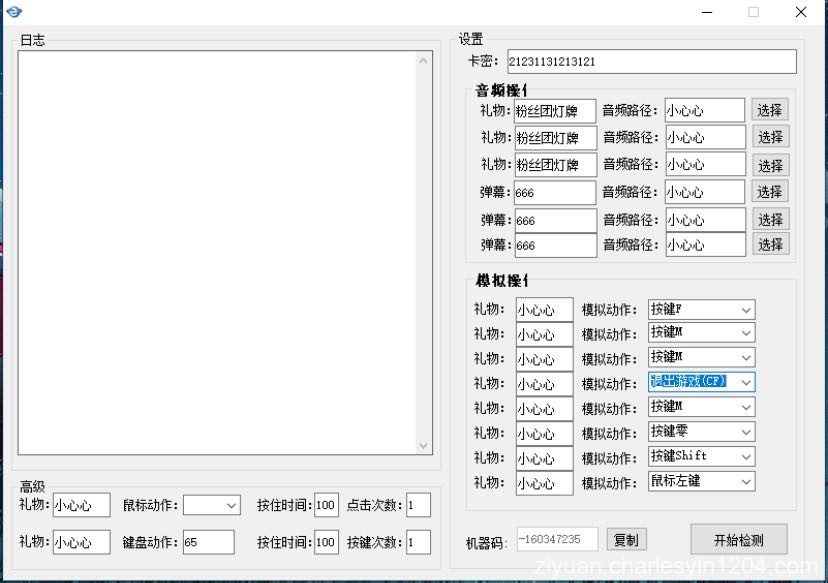Screen dimensions: 828x583
Task: Click the 按住时间 field showing 100
Action: [325, 505]
